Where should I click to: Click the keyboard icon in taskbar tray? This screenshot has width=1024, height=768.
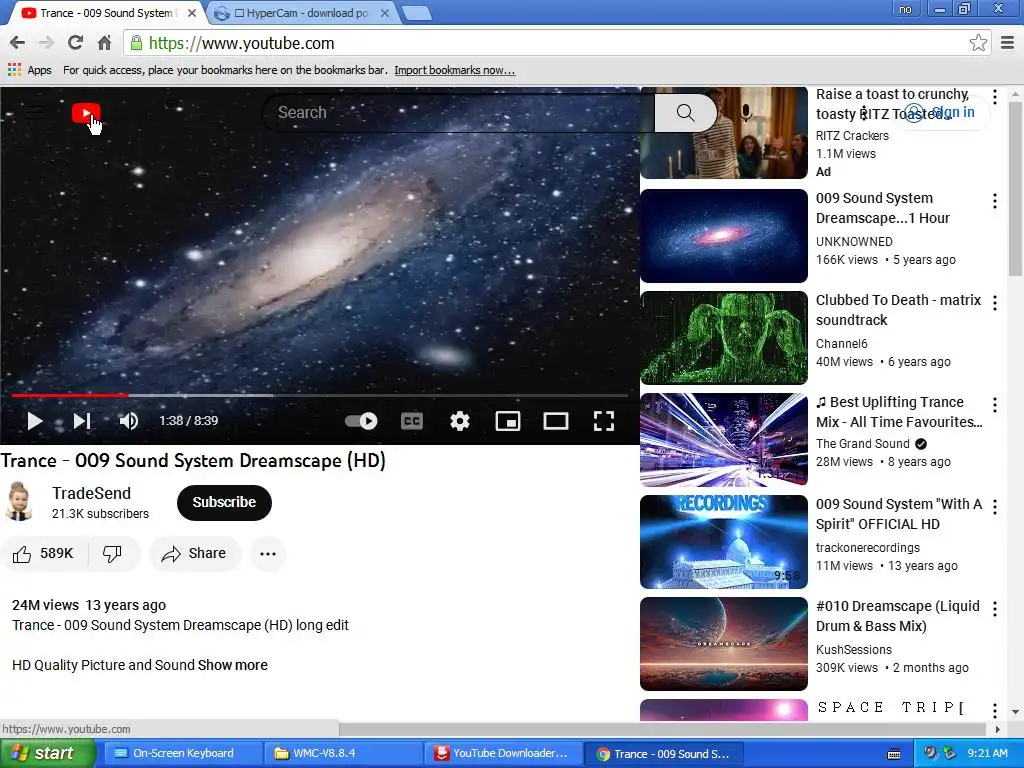(895, 754)
